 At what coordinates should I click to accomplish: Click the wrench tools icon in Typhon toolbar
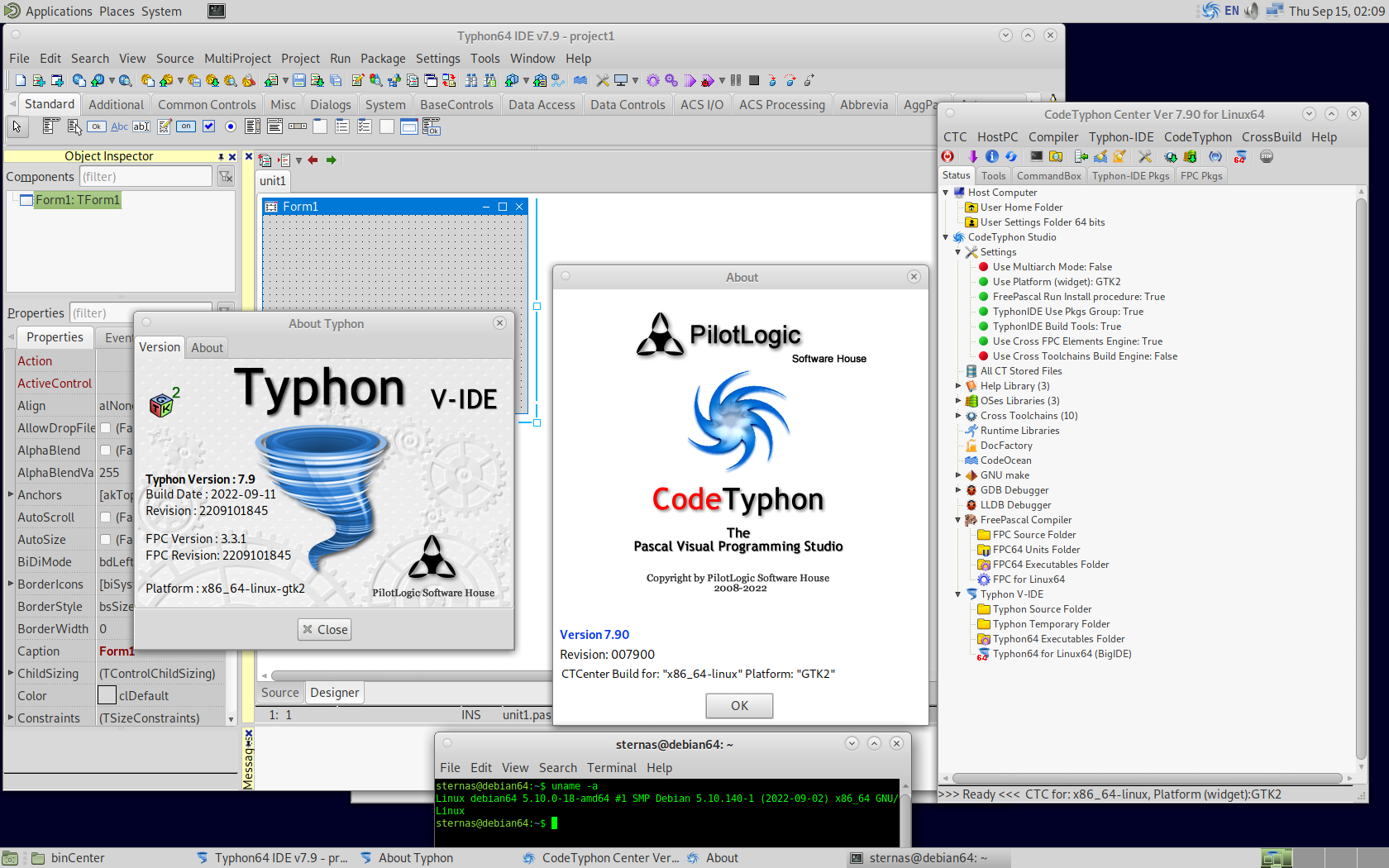pyautogui.click(x=602, y=80)
